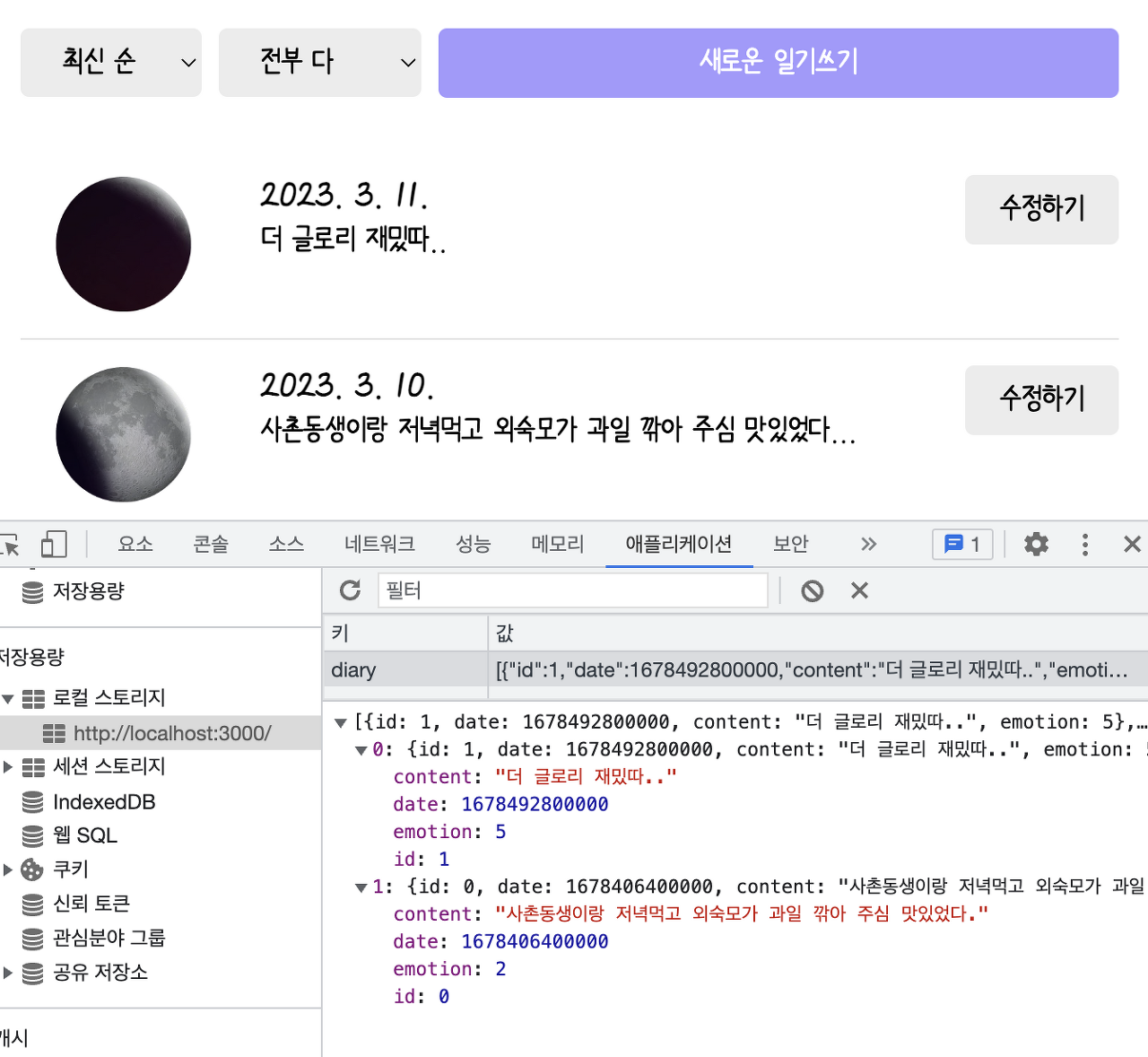Switch to the 네트워크 tab
Image resolution: width=1148 pixels, height=1057 pixels.
pyautogui.click(x=379, y=544)
